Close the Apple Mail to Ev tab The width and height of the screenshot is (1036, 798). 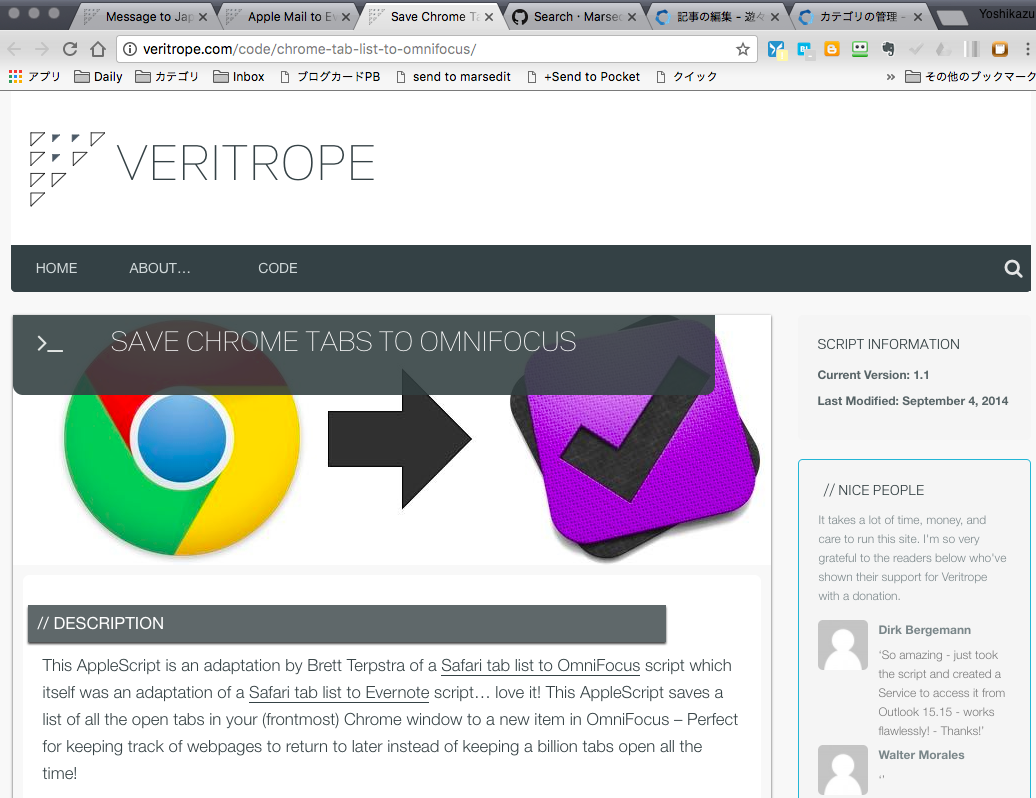346,17
